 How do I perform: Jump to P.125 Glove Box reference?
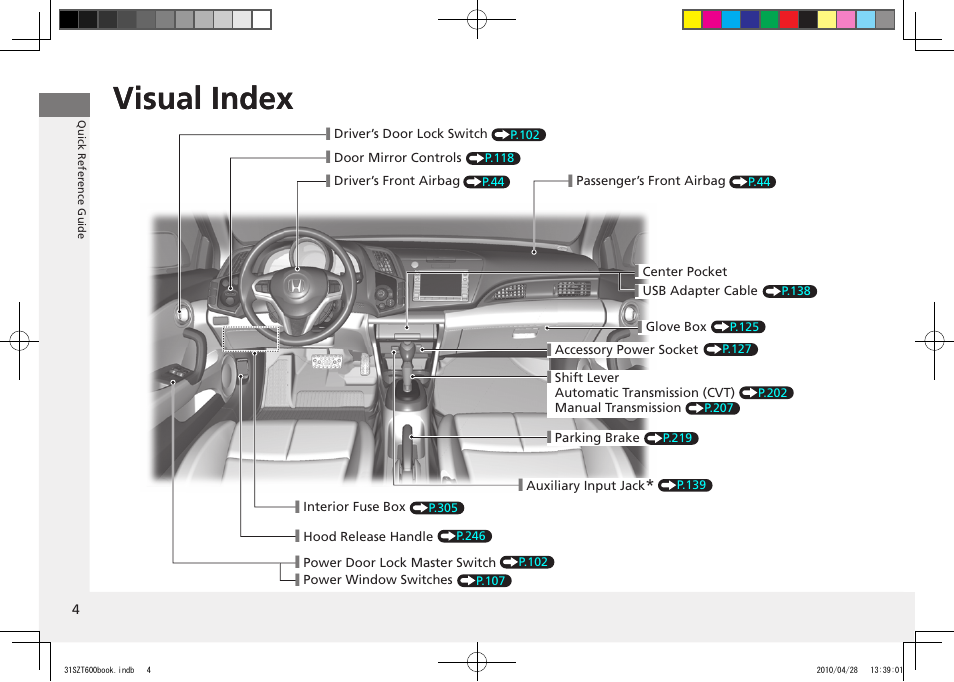pyautogui.click(x=738, y=327)
